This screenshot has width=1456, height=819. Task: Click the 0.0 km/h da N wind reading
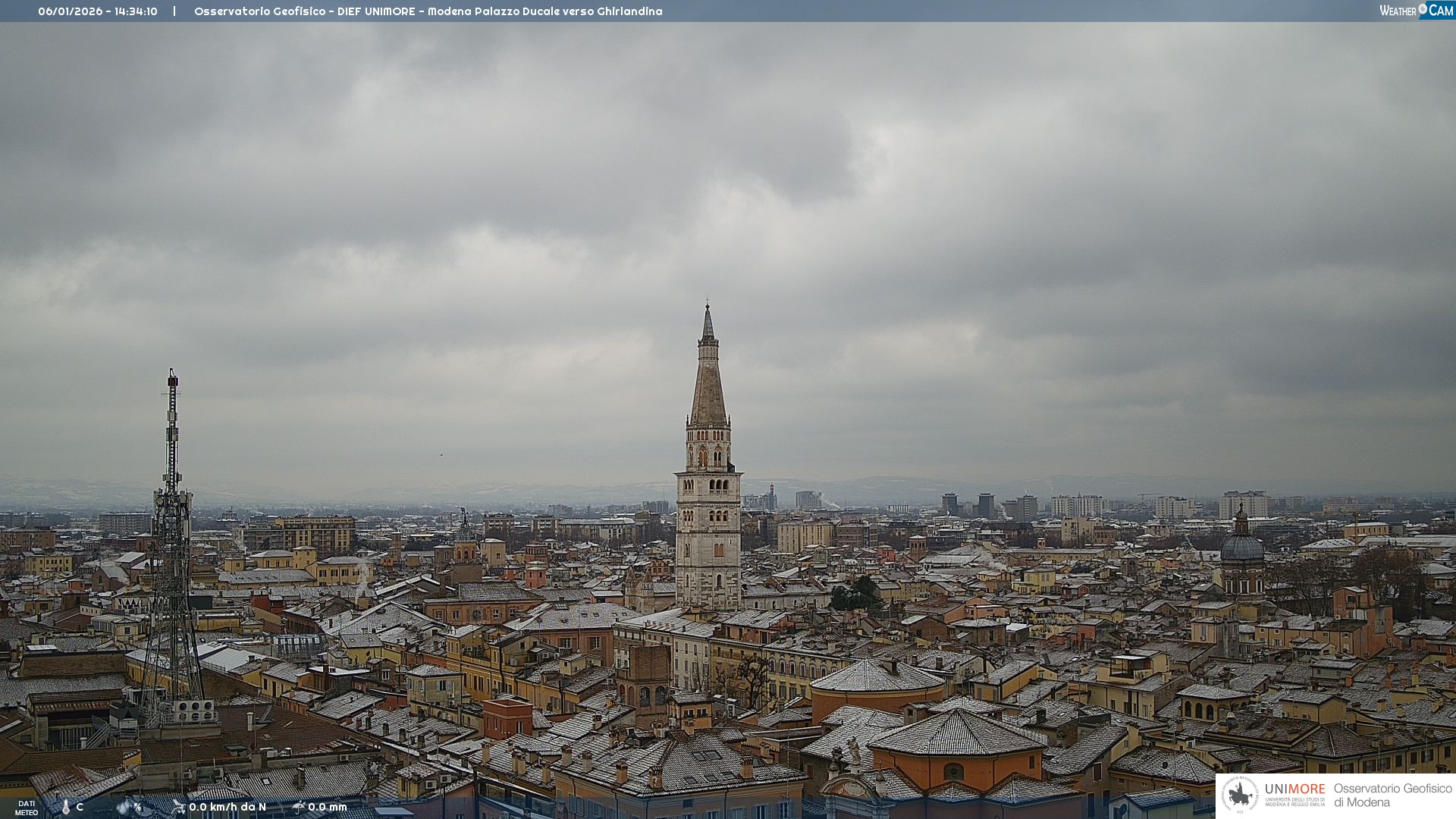coord(227,807)
